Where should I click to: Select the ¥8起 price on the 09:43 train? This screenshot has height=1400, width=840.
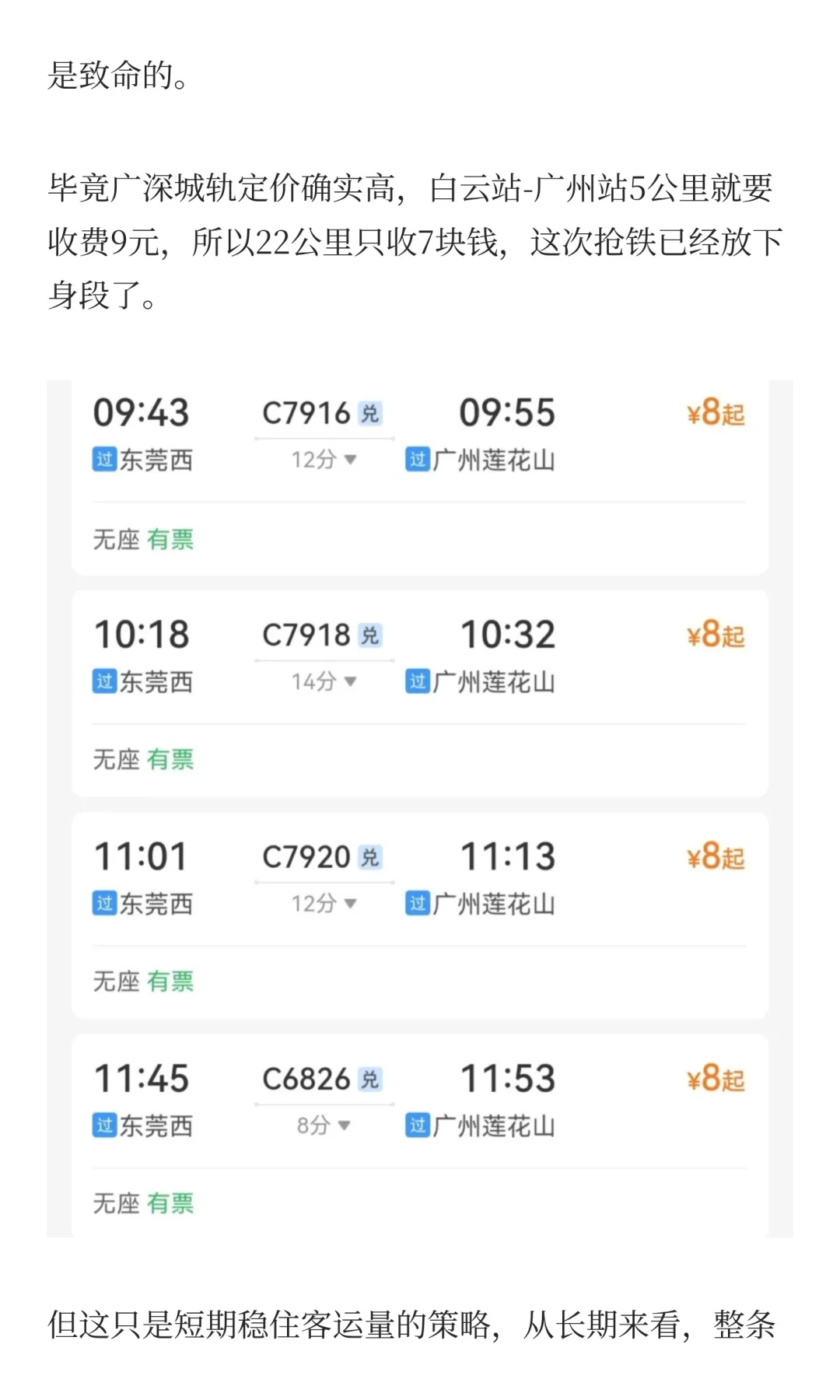point(716,413)
